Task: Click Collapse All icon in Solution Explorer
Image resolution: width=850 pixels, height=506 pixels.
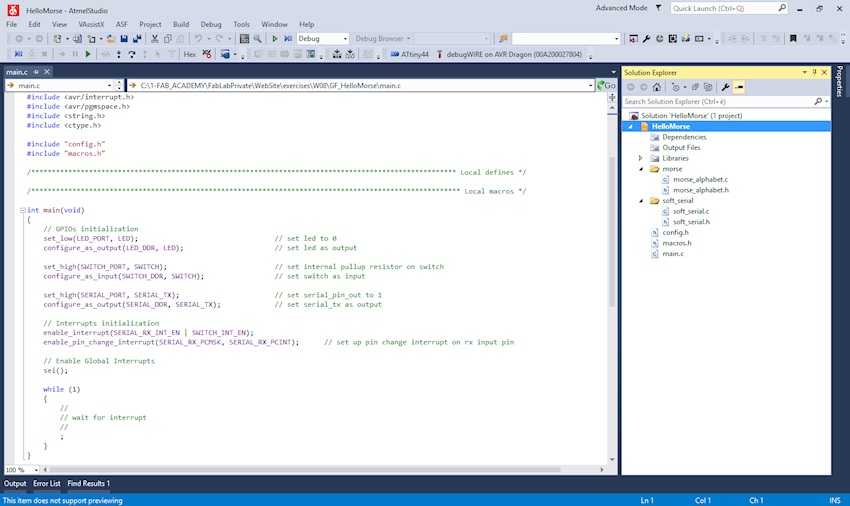Action: [x=695, y=87]
